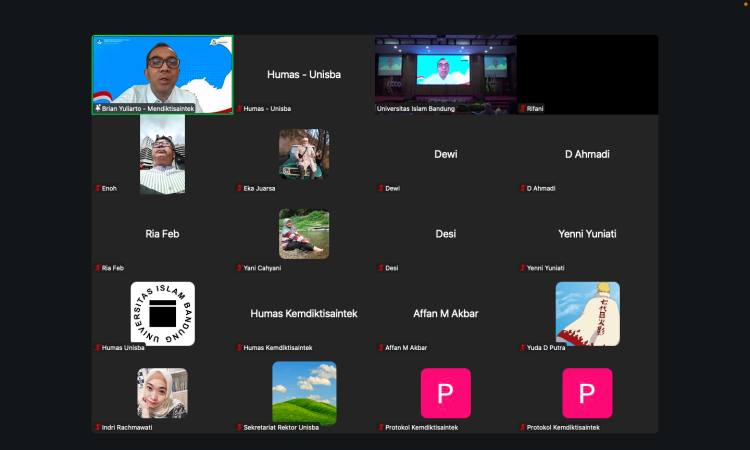Click the large centered name 'Humas - Unisba'

click(x=304, y=75)
